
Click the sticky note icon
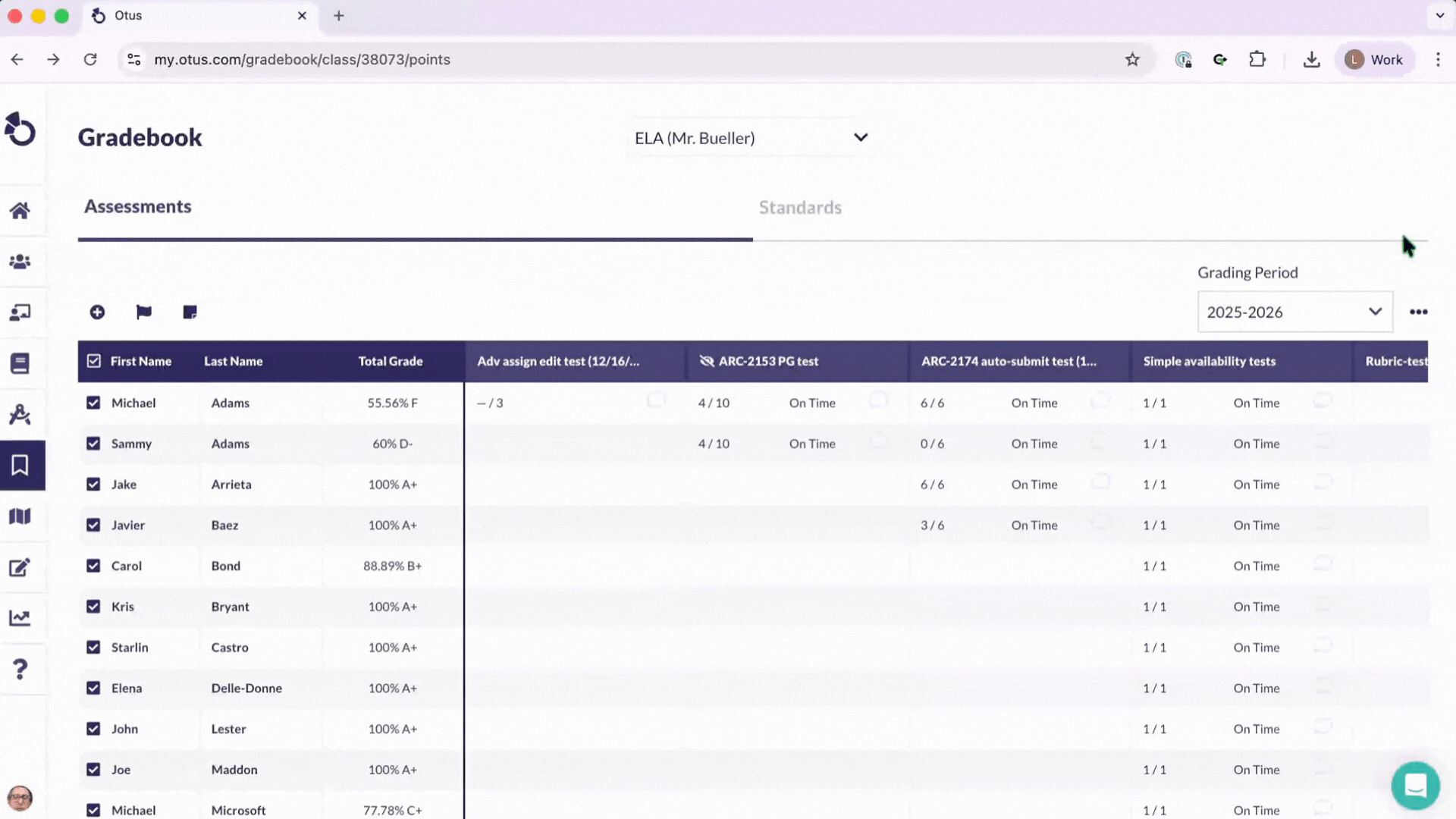point(190,312)
